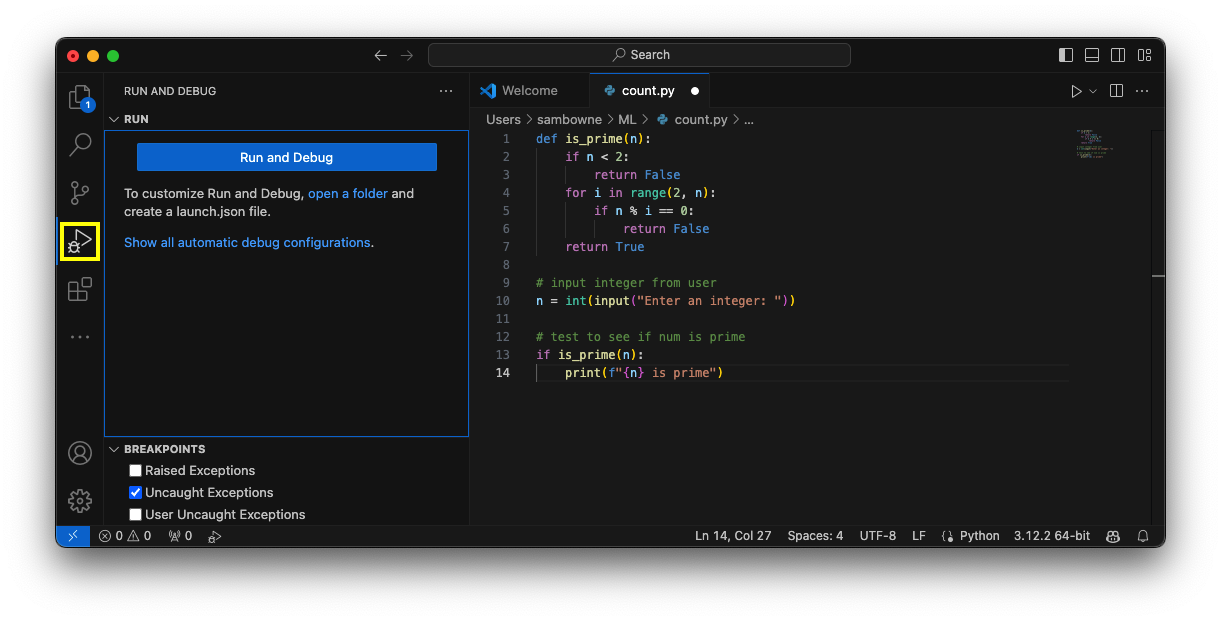
Task: Open the Accounts icon in activity bar
Action: (x=80, y=453)
